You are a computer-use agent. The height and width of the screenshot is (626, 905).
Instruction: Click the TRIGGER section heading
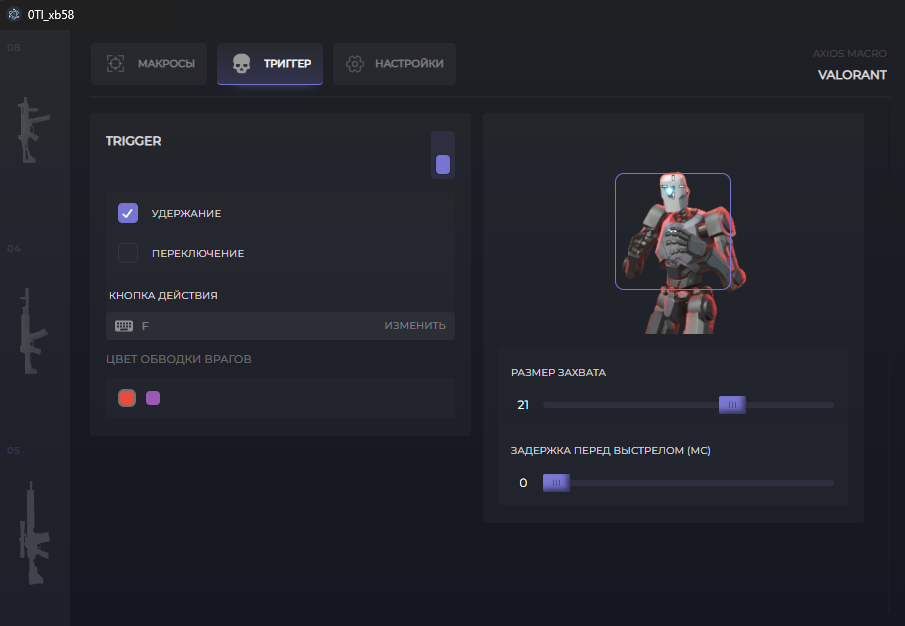(133, 141)
